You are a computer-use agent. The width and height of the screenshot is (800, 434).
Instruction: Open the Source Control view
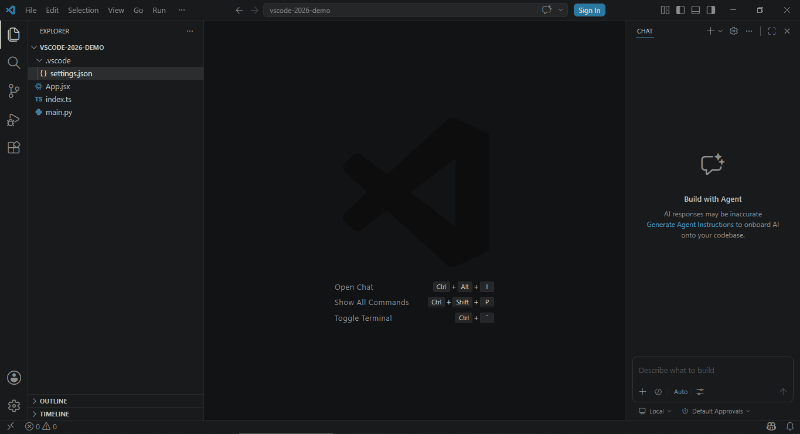(x=14, y=91)
